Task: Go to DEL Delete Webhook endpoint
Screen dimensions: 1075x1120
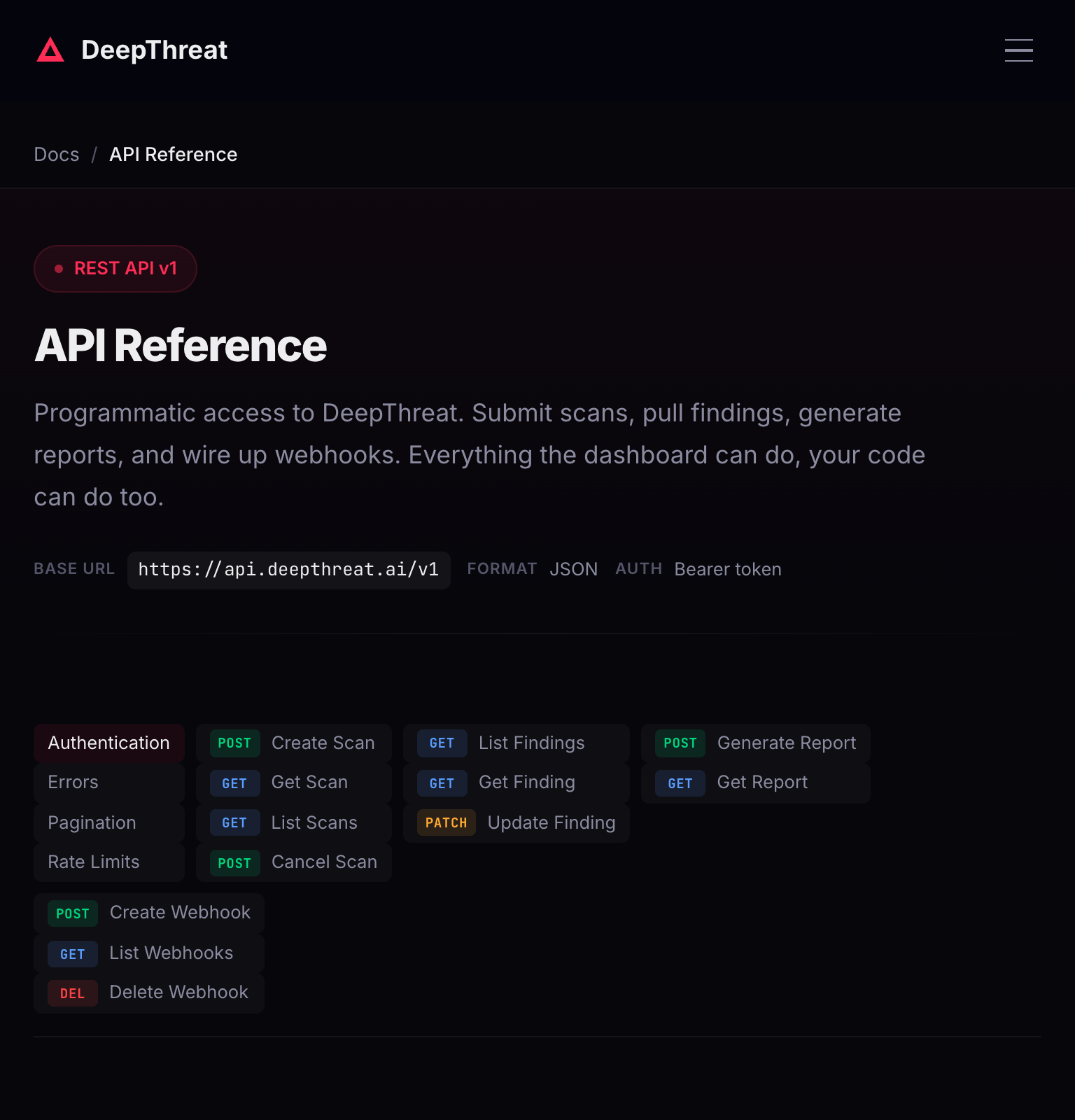Action: pos(149,993)
